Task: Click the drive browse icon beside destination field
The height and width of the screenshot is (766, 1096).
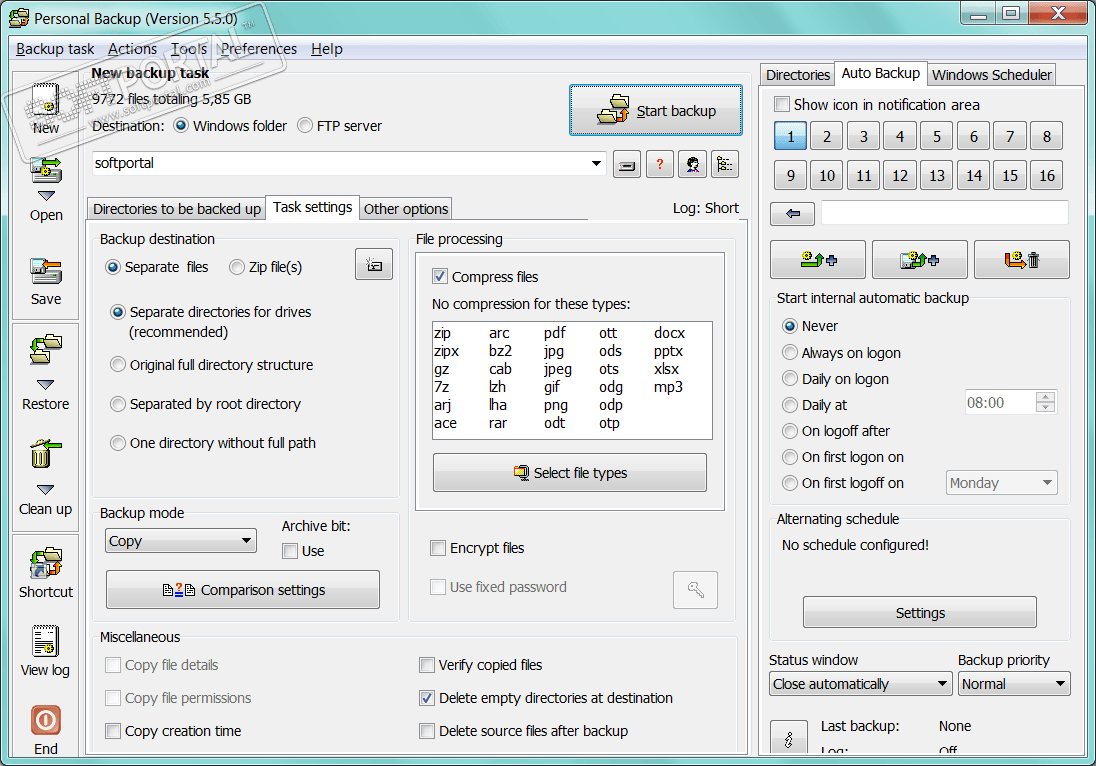Action: click(627, 165)
